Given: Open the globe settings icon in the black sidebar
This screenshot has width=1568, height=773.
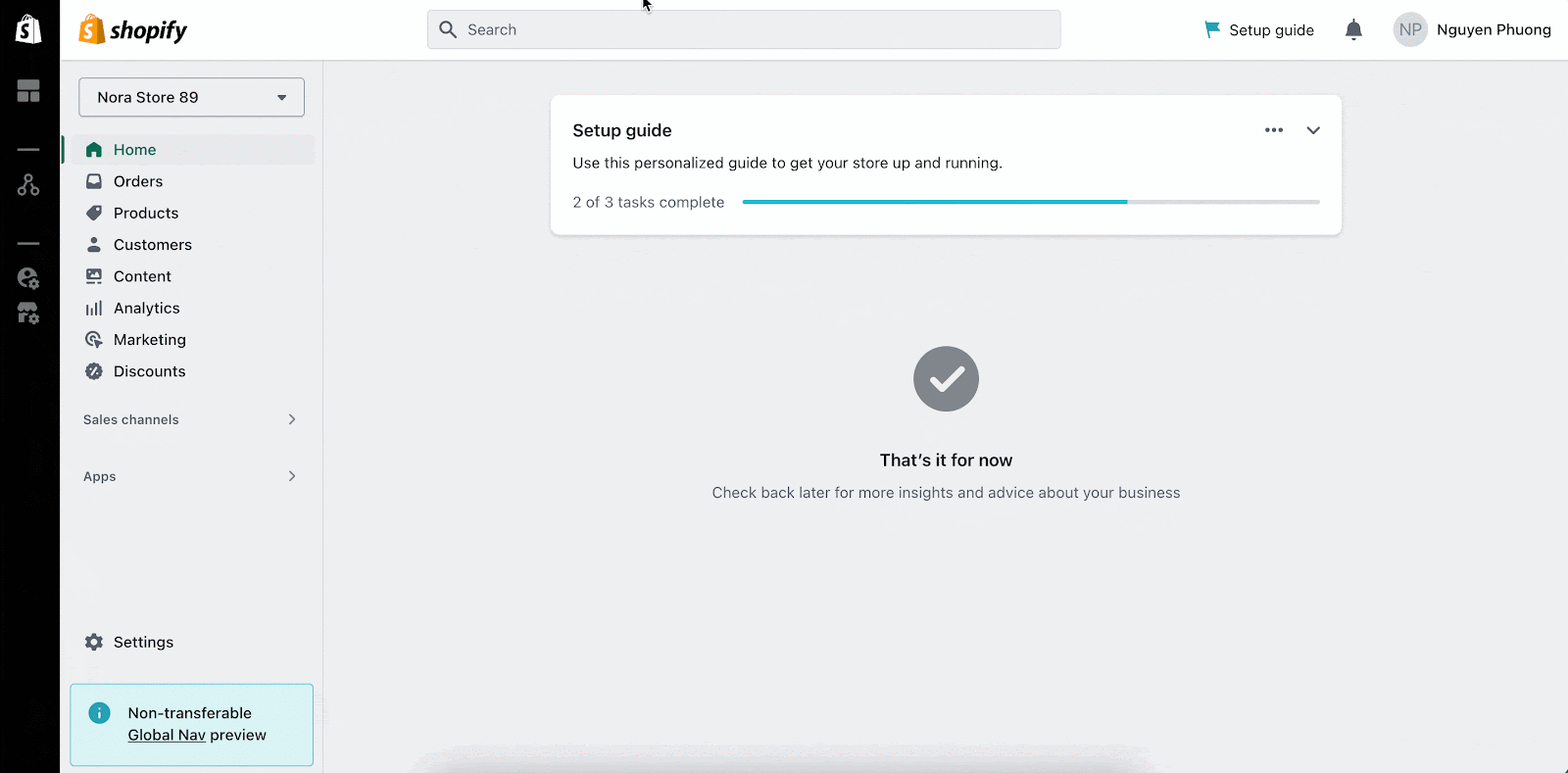Looking at the screenshot, I should [28, 278].
